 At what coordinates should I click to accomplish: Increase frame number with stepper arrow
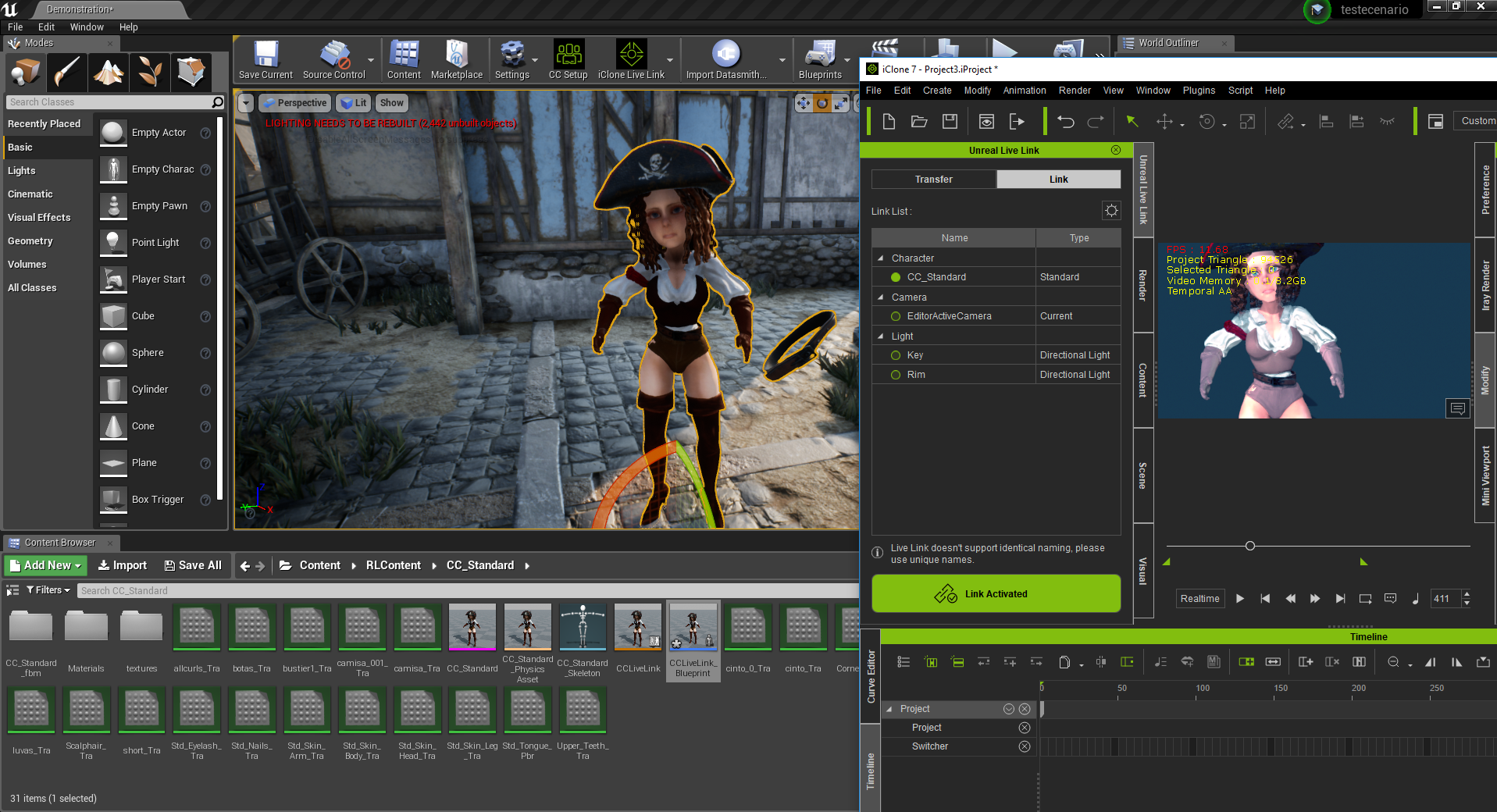tap(1467, 594)
